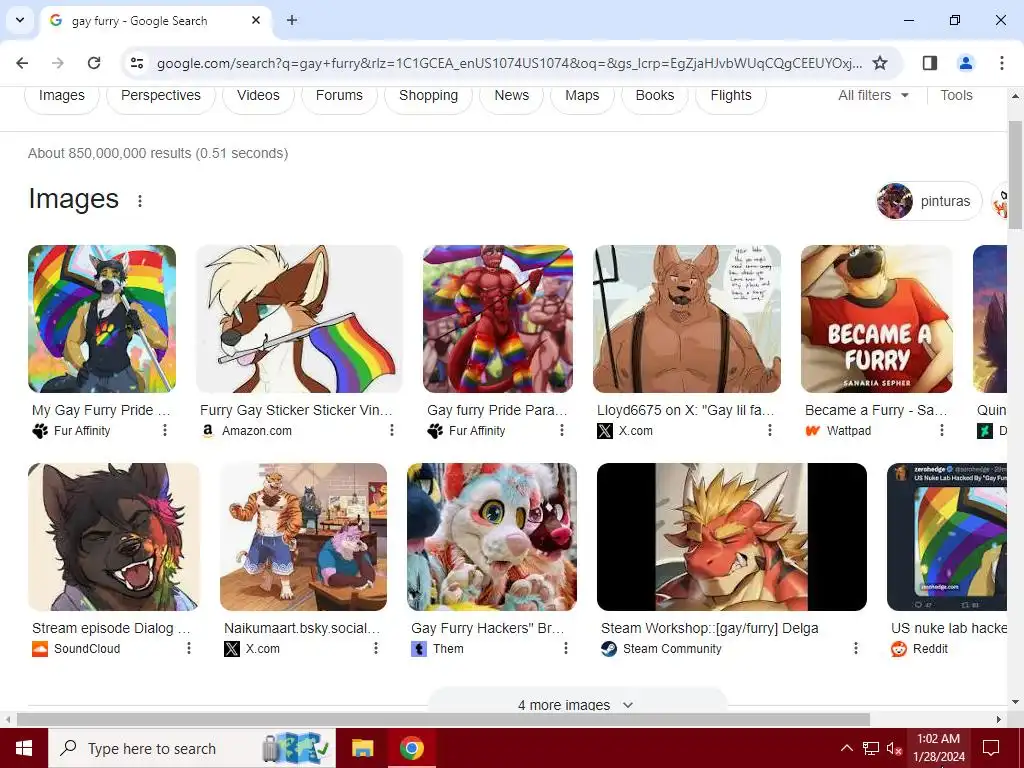This screenshot has width=1024, height=768.
Task: Open the Them Gay Furry Hackers thumbnail
Action: click(x=492, y=537)
